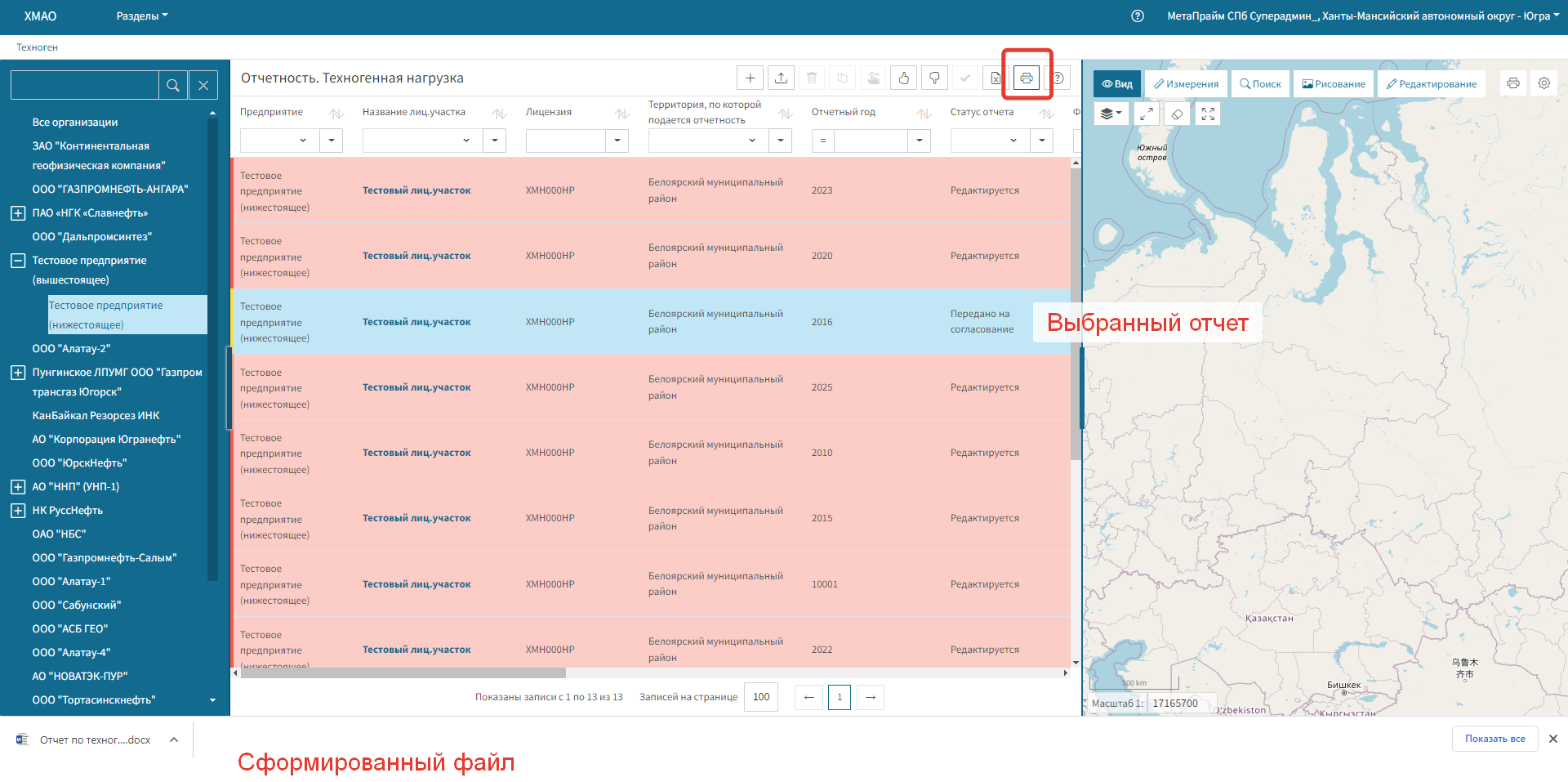Collapse Тестовое предприятие (вышестоящее) node
1568x782 pixels.
pyautogui.click(x=18, y=261)
